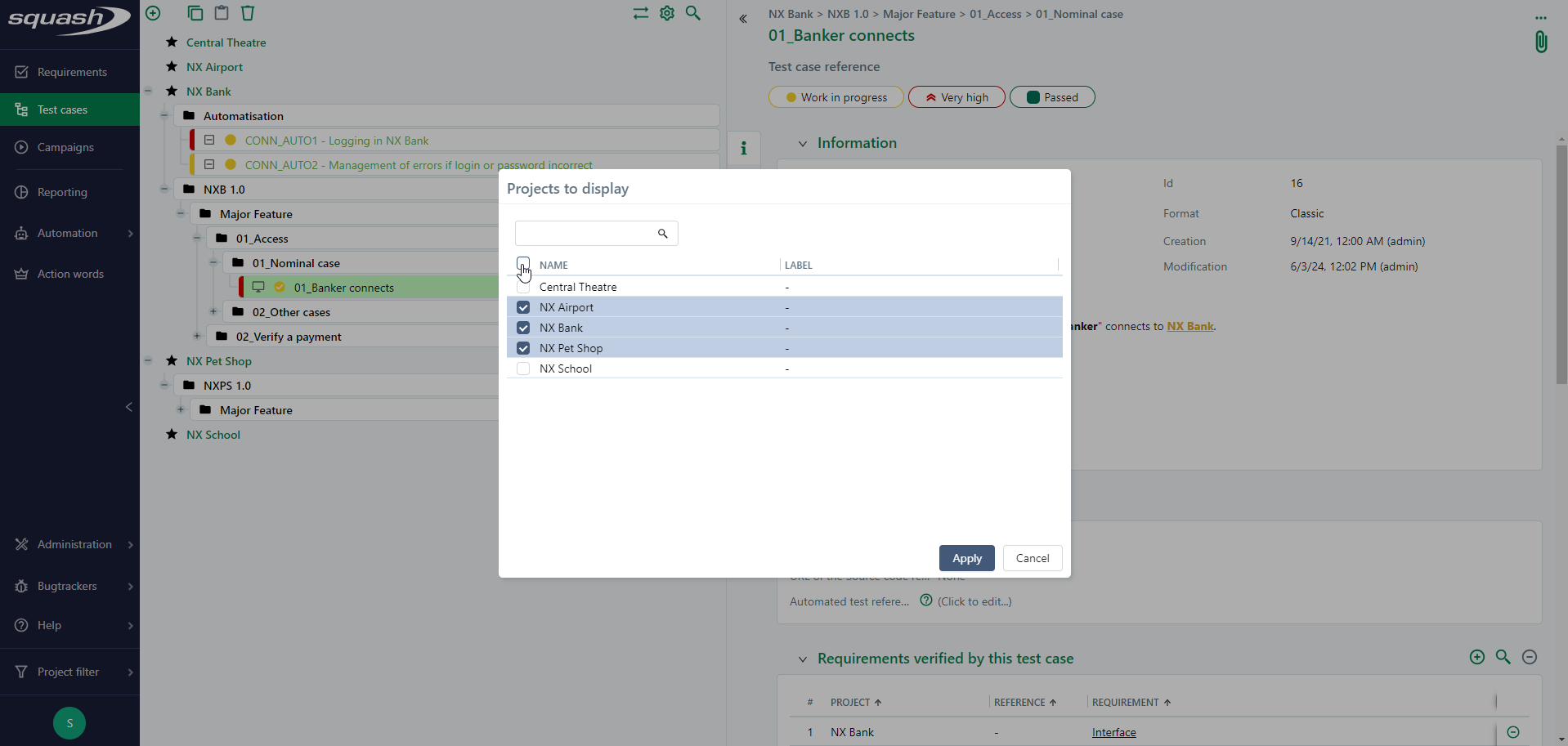Toggle the select-all checkbox in the header

point(523,263)
